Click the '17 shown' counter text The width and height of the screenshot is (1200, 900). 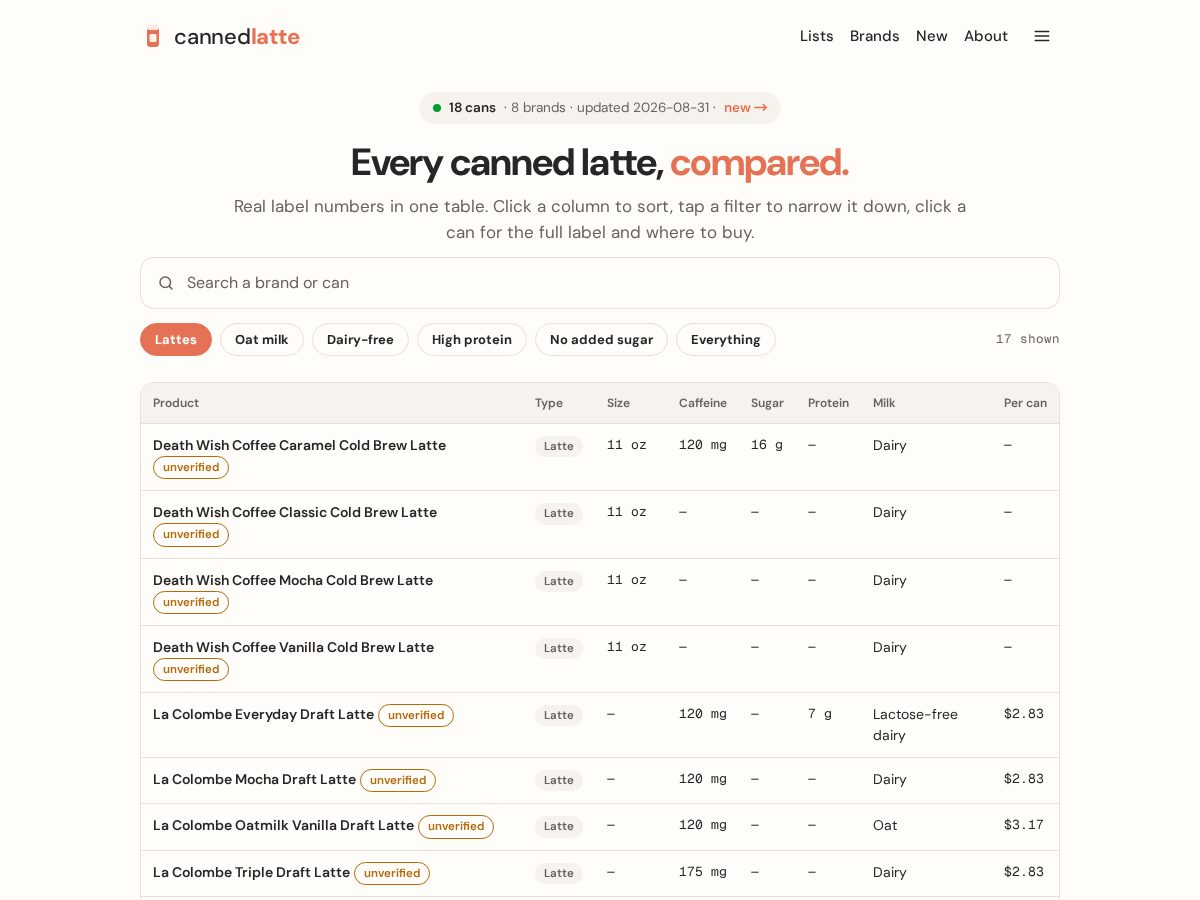pyautogui.click(x=1027, y=340)
